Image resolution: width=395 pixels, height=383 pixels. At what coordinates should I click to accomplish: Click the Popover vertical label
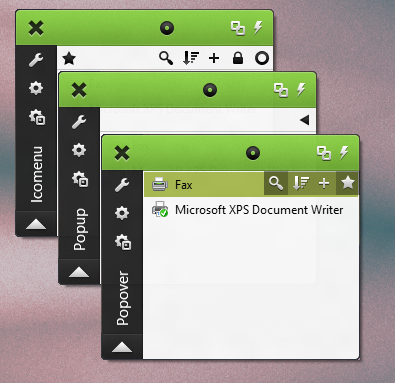(122, 298)
